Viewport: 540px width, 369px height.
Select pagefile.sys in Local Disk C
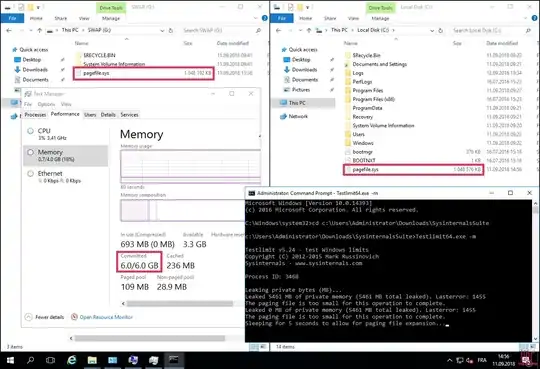414,170
